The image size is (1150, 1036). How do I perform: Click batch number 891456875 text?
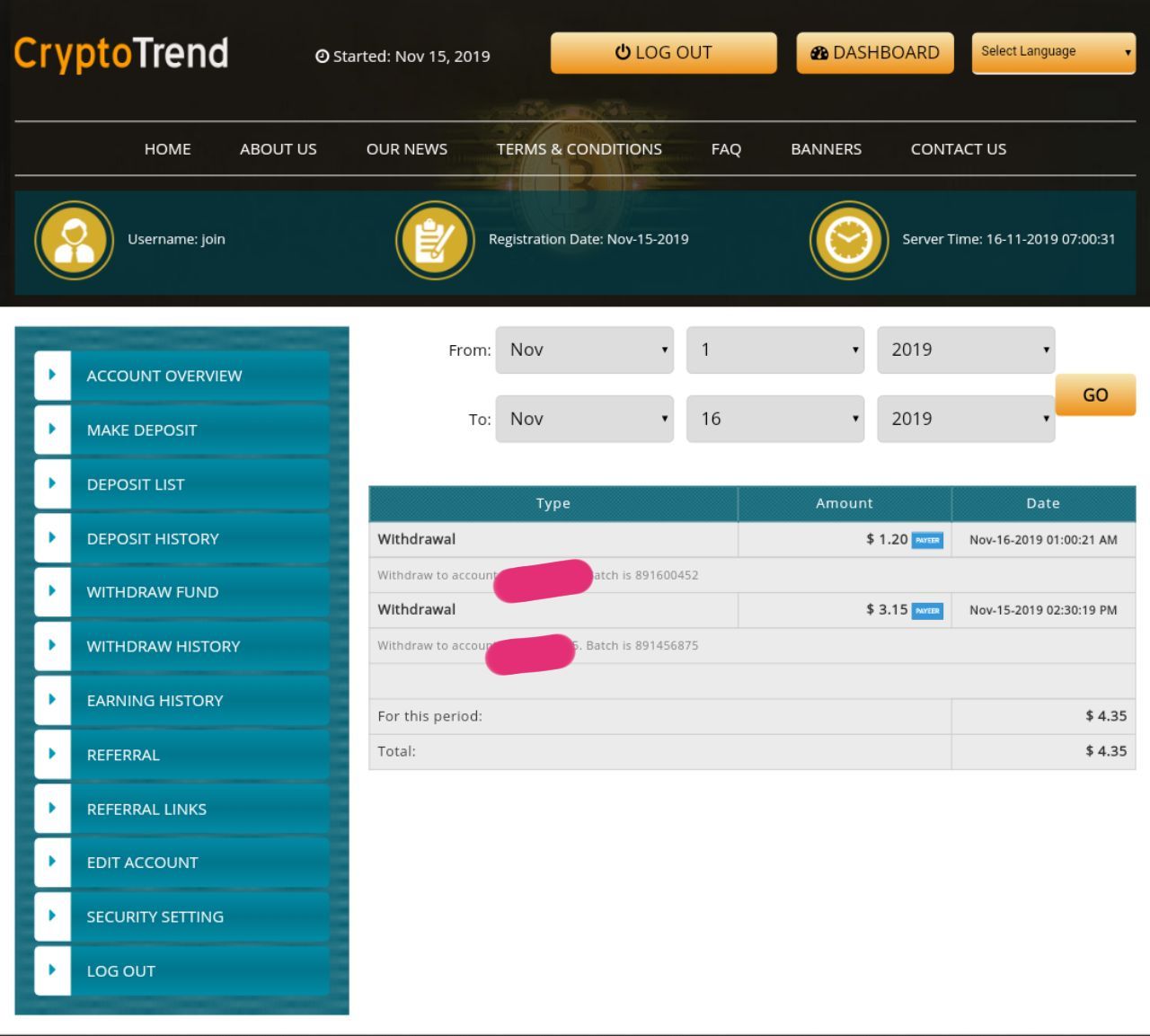[x=667, y=645]
